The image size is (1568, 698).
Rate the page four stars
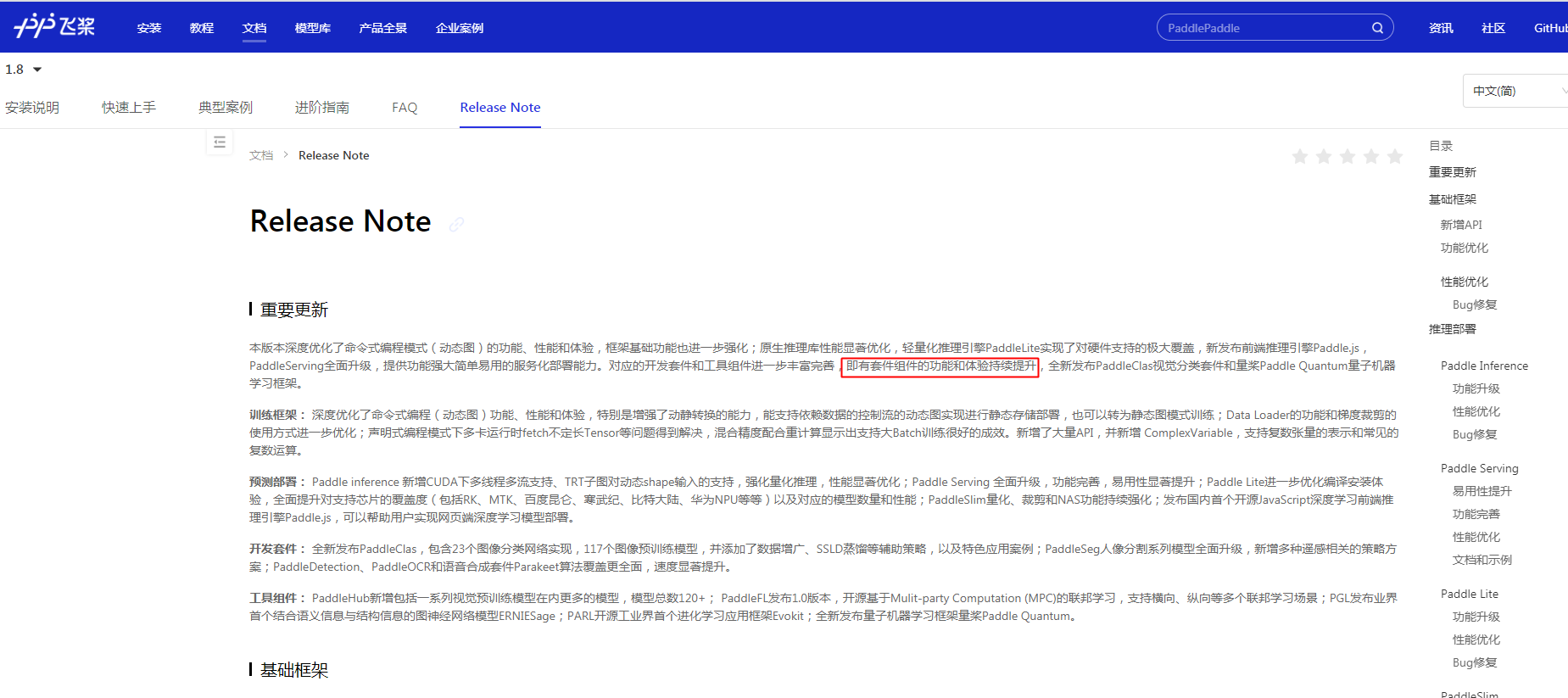[x=1370, y=156]
